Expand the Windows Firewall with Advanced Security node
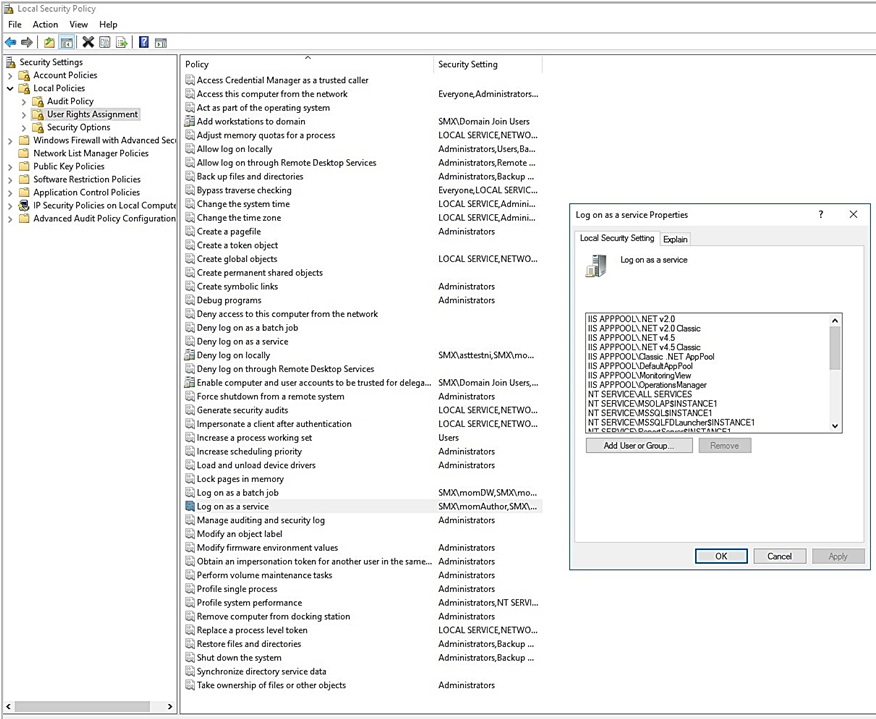 click(x=10, y=141)
